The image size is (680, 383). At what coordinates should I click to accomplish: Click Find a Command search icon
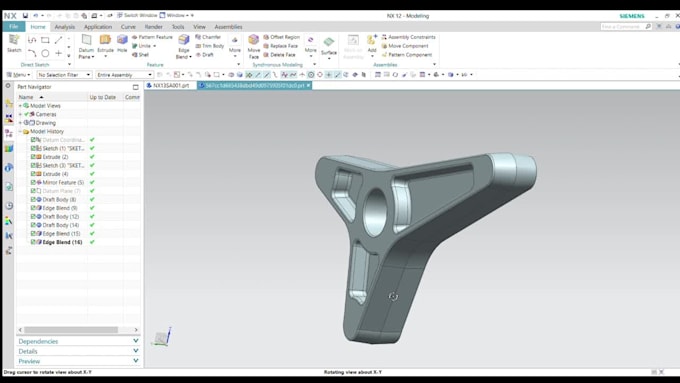648,26
